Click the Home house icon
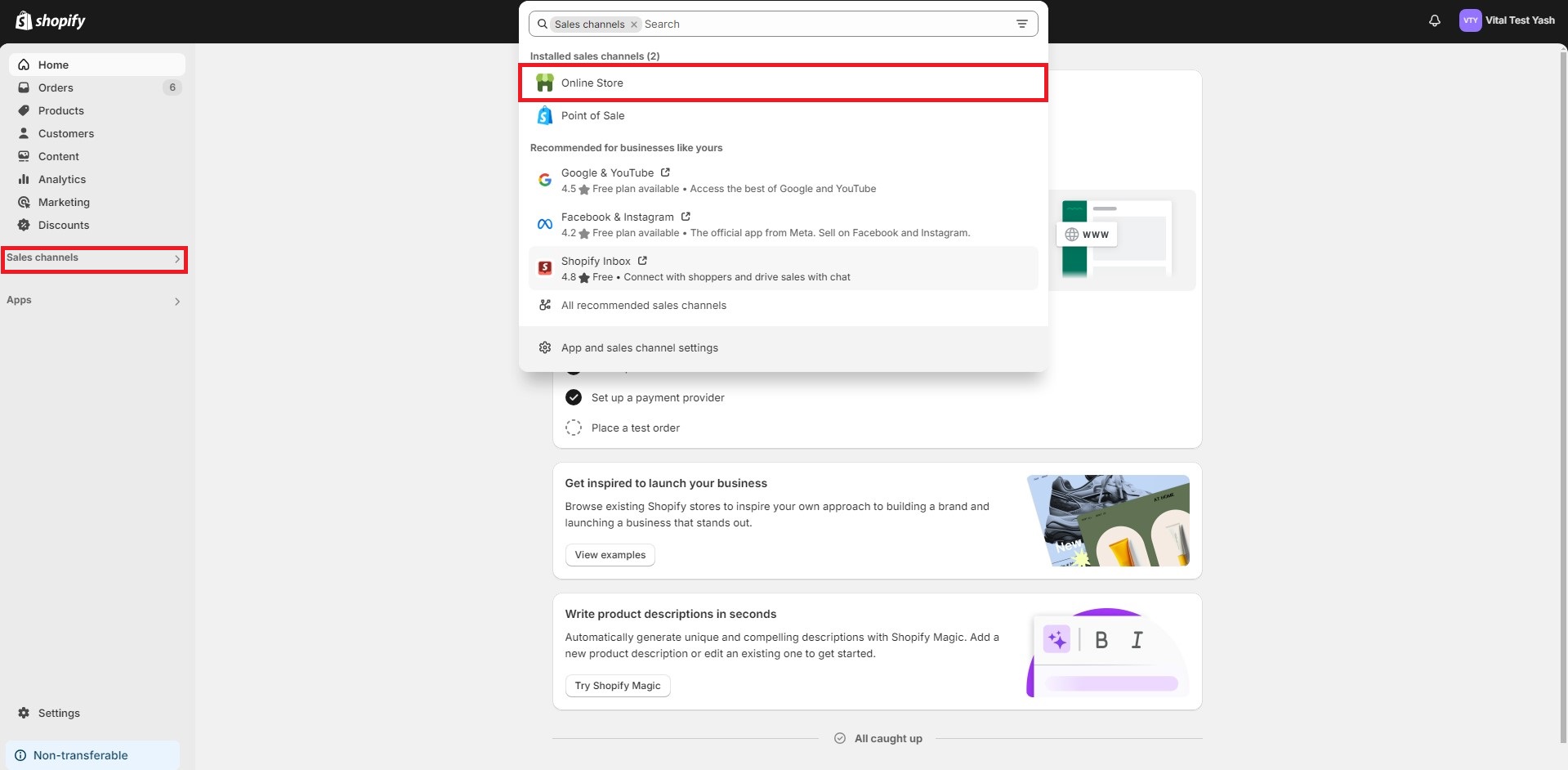Image resolution: width=1568 pixels, height=770 pixels. [24, 65]
